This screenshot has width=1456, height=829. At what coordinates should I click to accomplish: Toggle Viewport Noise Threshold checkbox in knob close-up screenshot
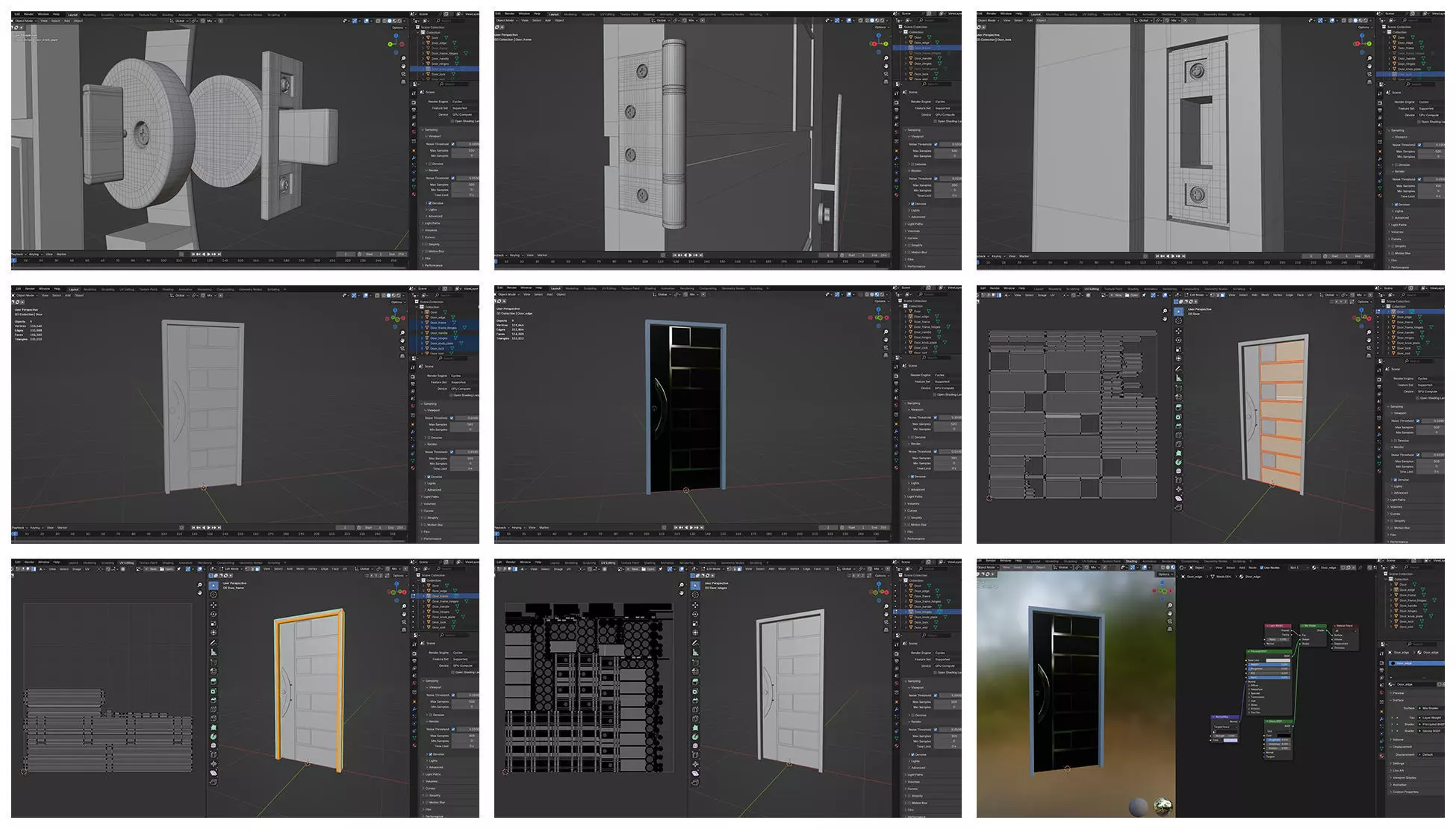[x=452, y=144]
